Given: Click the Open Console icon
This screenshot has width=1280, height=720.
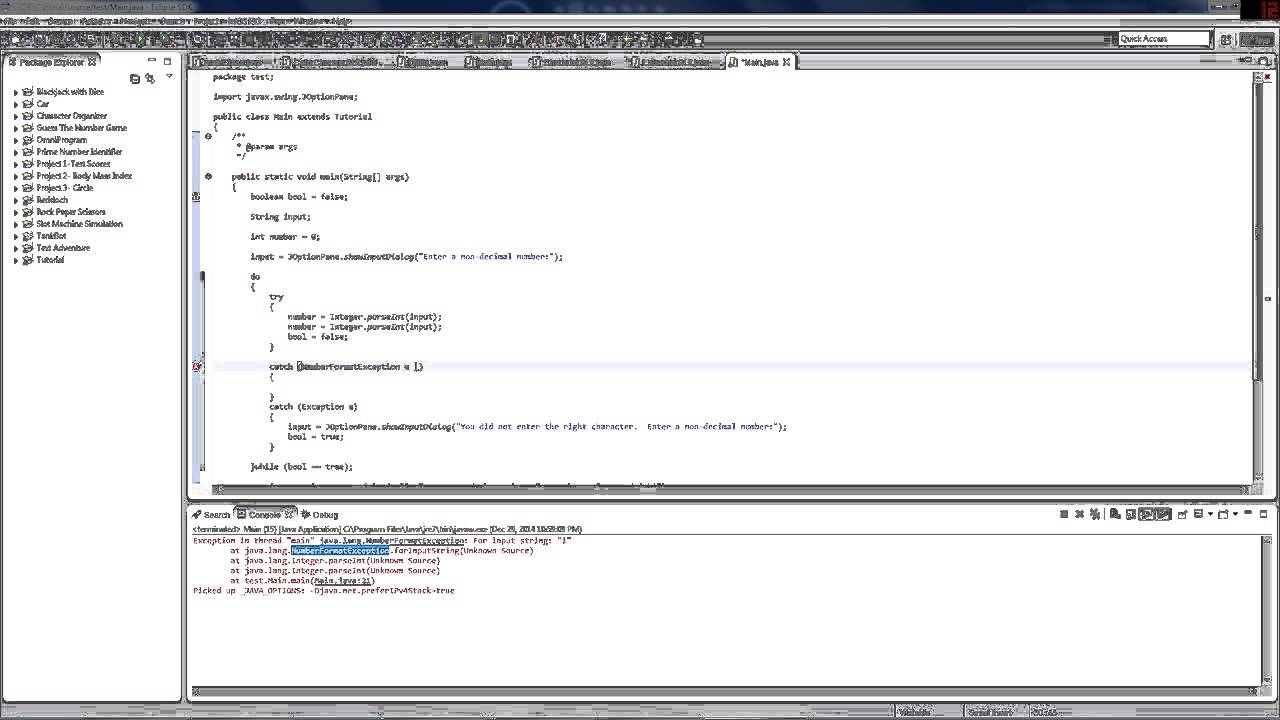Looking at the screenshot, I should [1223, 514].
